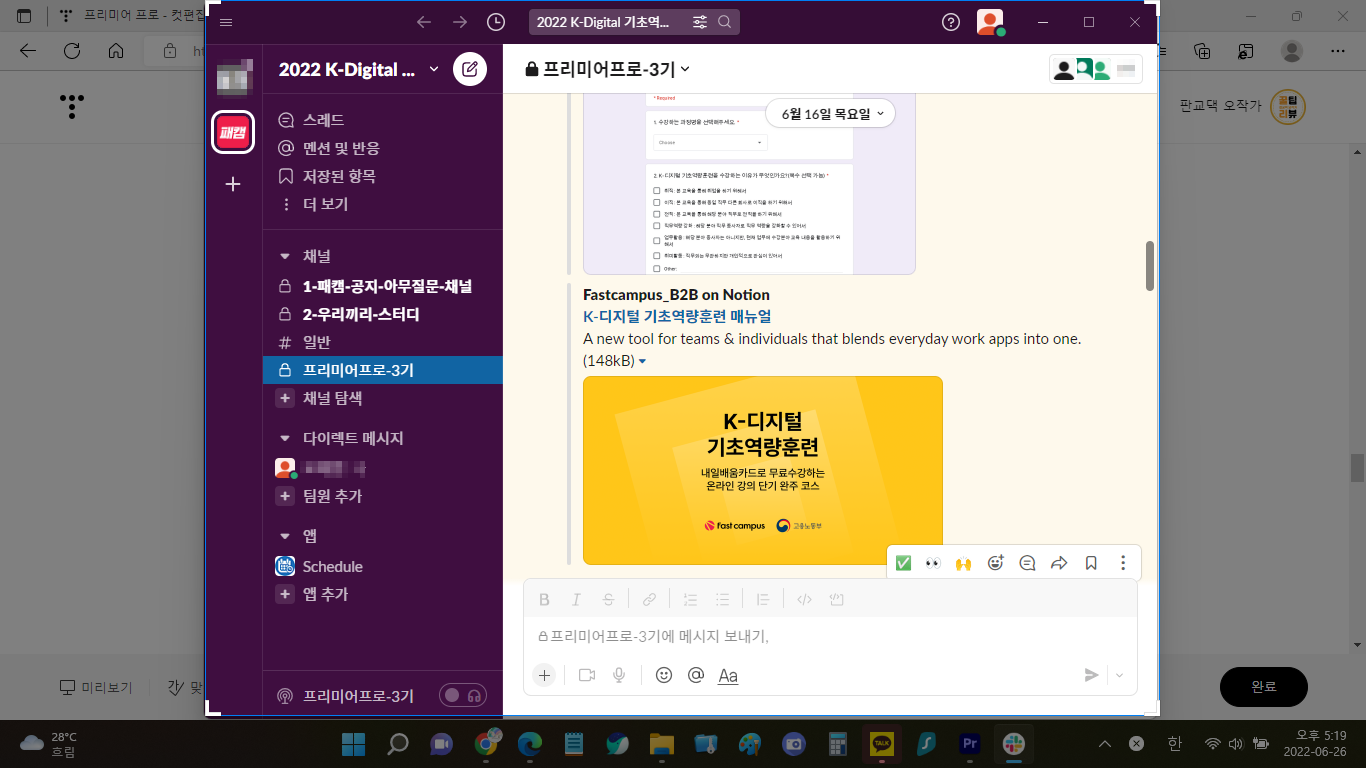Go forward in Slack history
This screenshot has width=1366, height=768.
460,22
